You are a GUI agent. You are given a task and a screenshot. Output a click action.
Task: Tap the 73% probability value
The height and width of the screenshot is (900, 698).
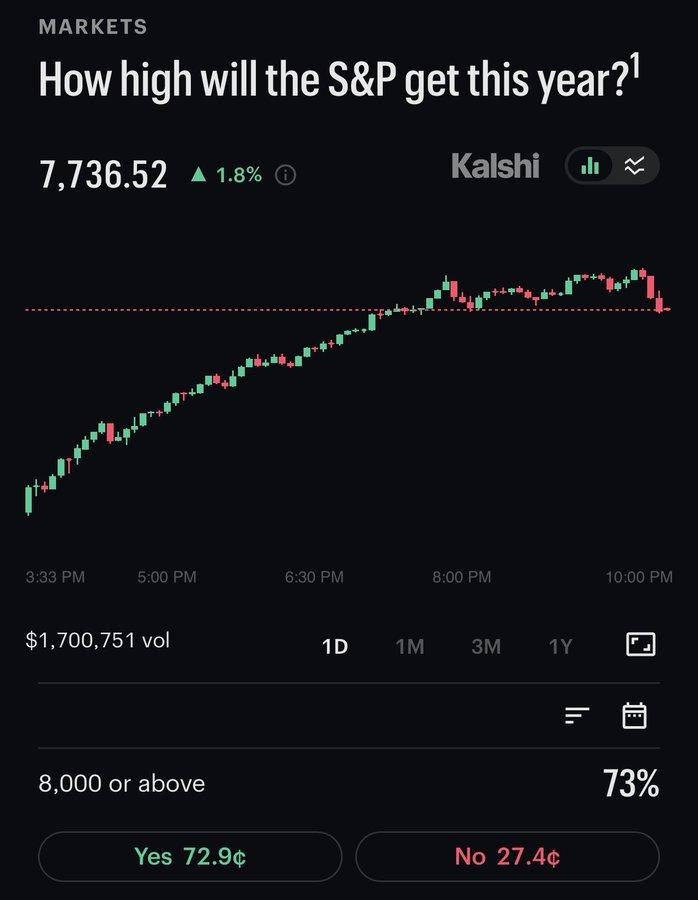click(x=631, y=783)
